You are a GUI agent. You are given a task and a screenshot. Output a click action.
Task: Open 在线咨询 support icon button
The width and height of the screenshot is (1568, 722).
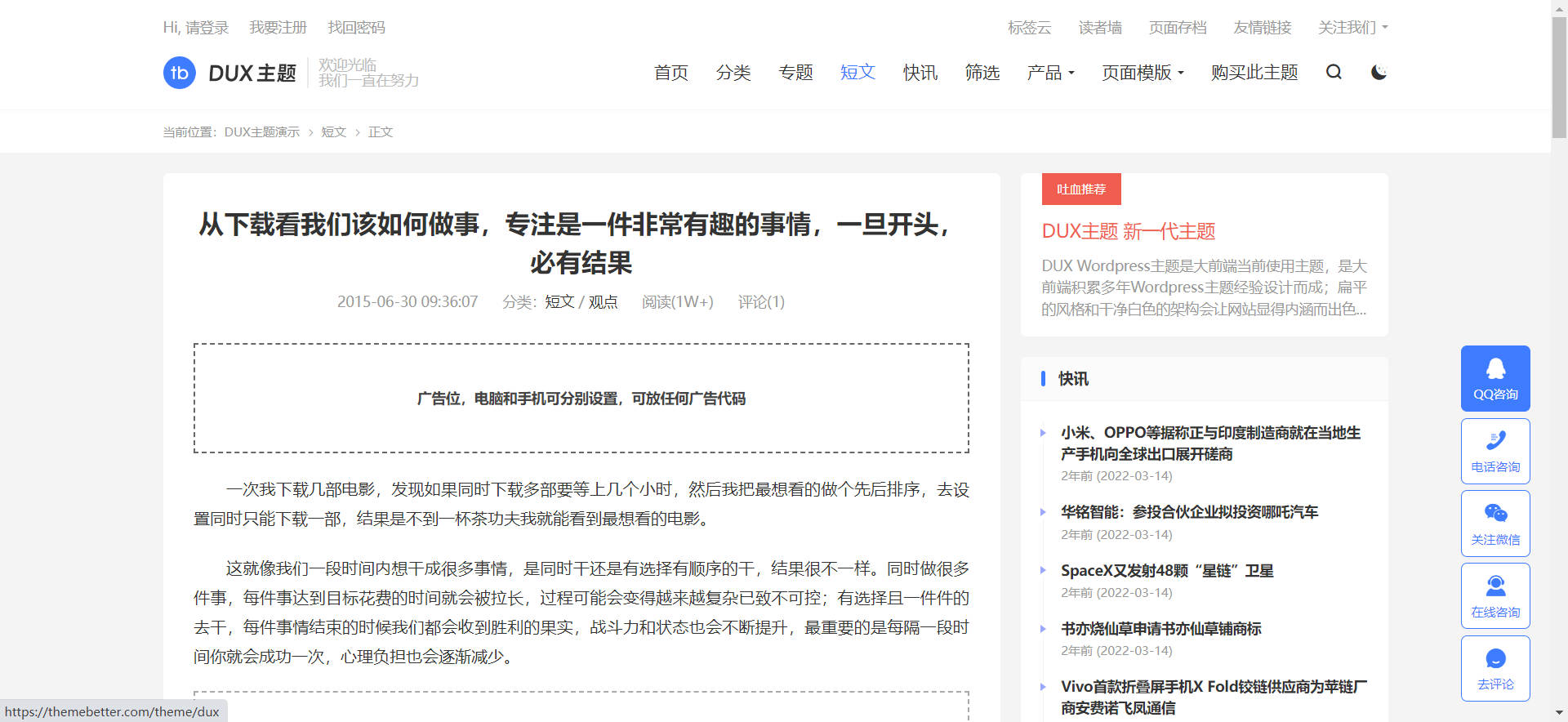point(1495,595)
